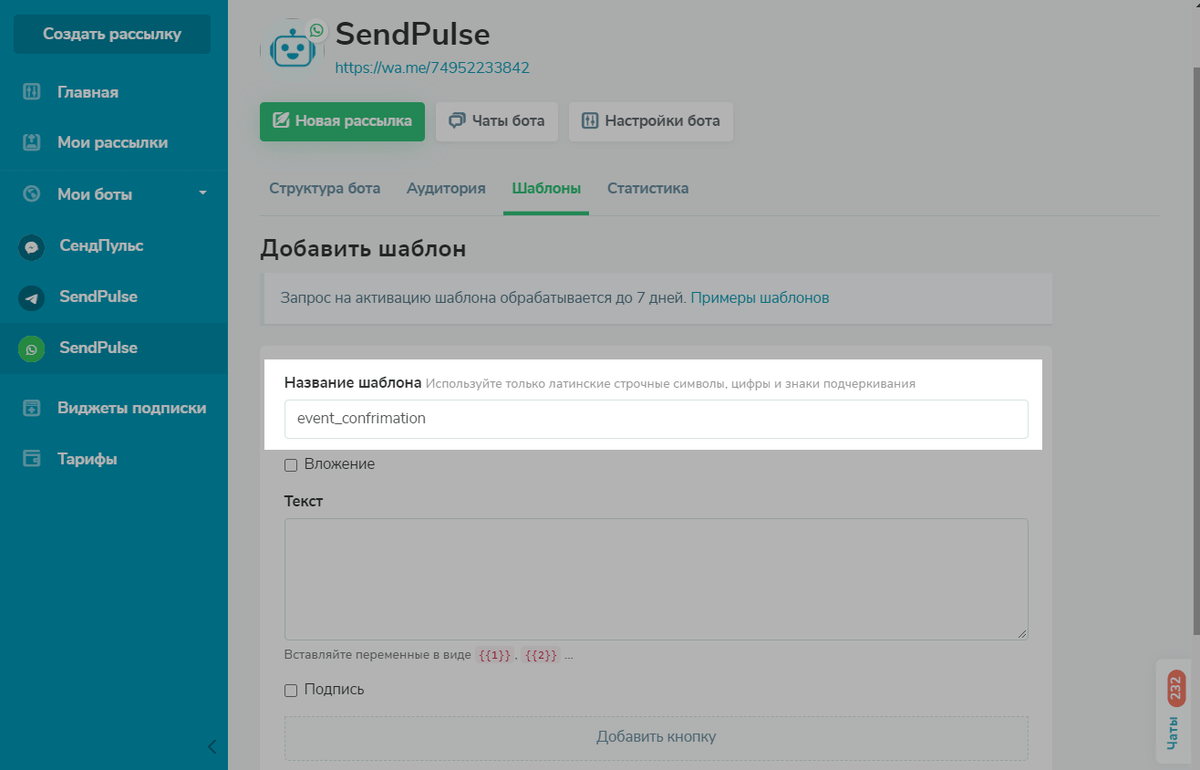Screen dimensions: 1200x770
Task: Click the Тарифы wallet icon
Action: pos(32,459)
